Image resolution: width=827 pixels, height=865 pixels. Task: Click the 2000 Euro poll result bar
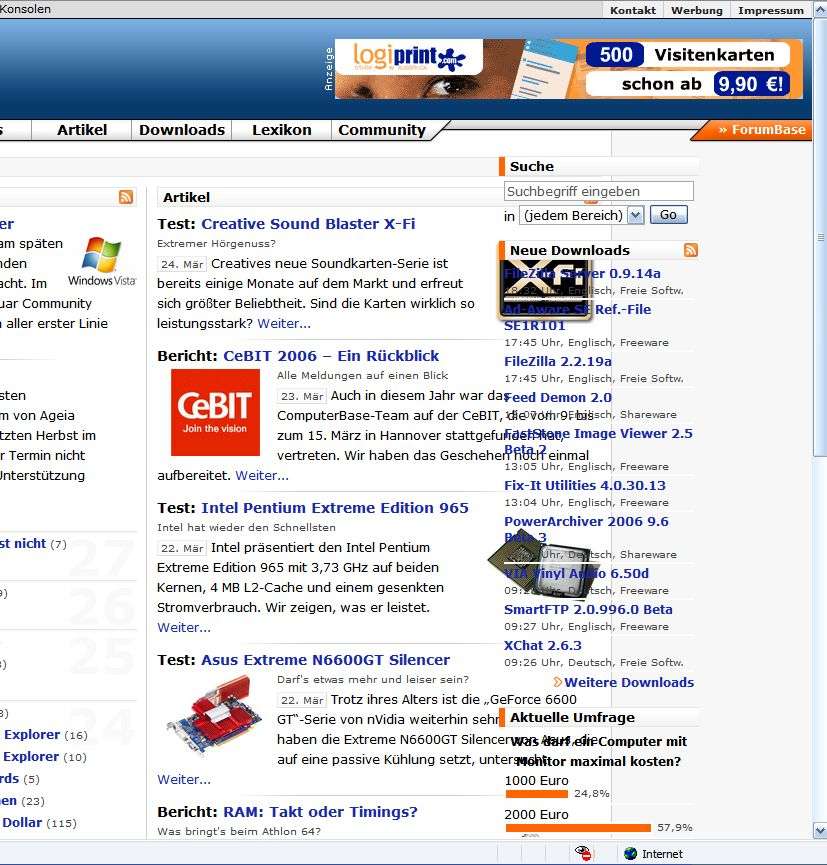(x=578, y=827)
